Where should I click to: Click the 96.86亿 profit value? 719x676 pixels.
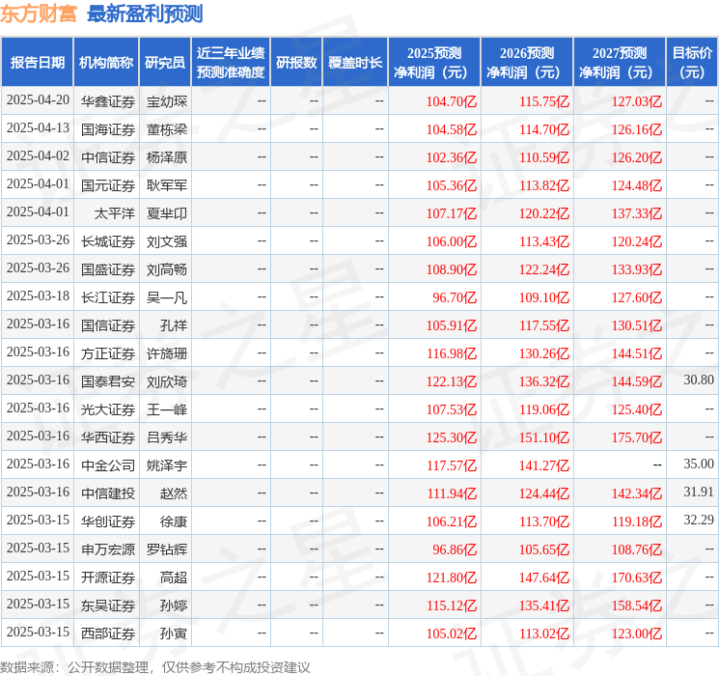click(454, 549)
